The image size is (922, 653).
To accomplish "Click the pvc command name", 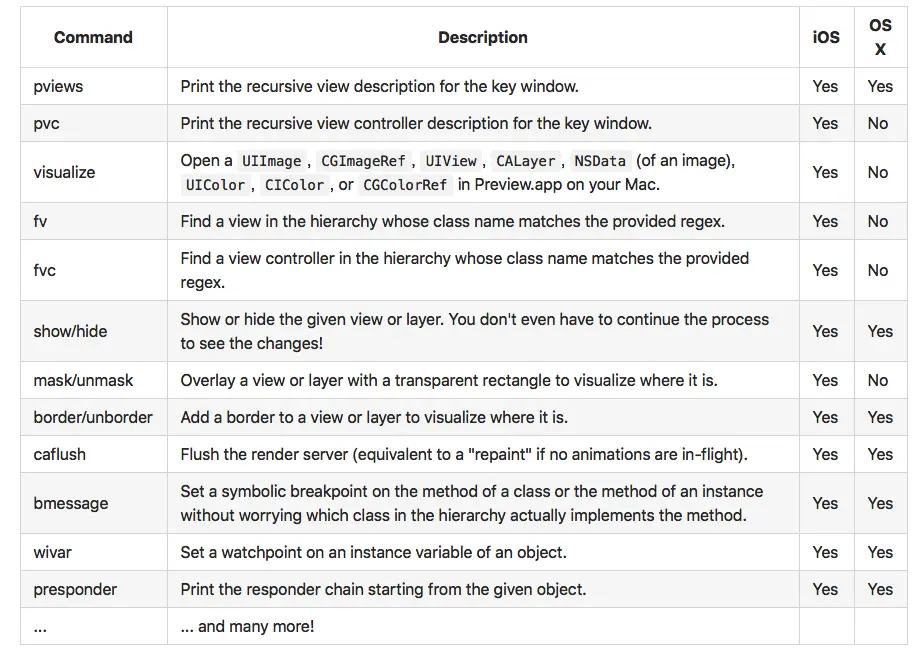I will point(47,123).
